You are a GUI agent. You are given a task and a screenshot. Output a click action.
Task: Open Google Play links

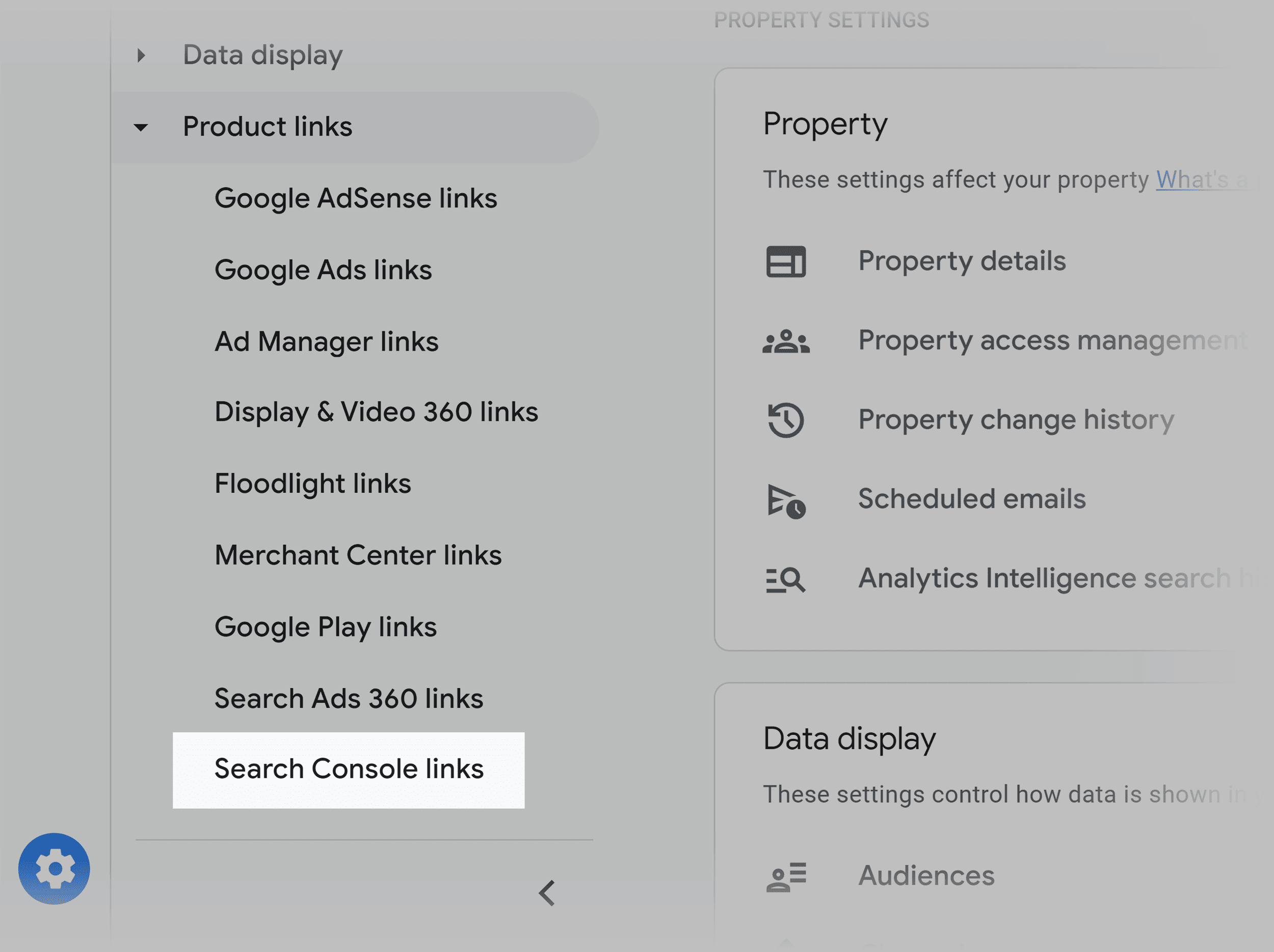326,627
